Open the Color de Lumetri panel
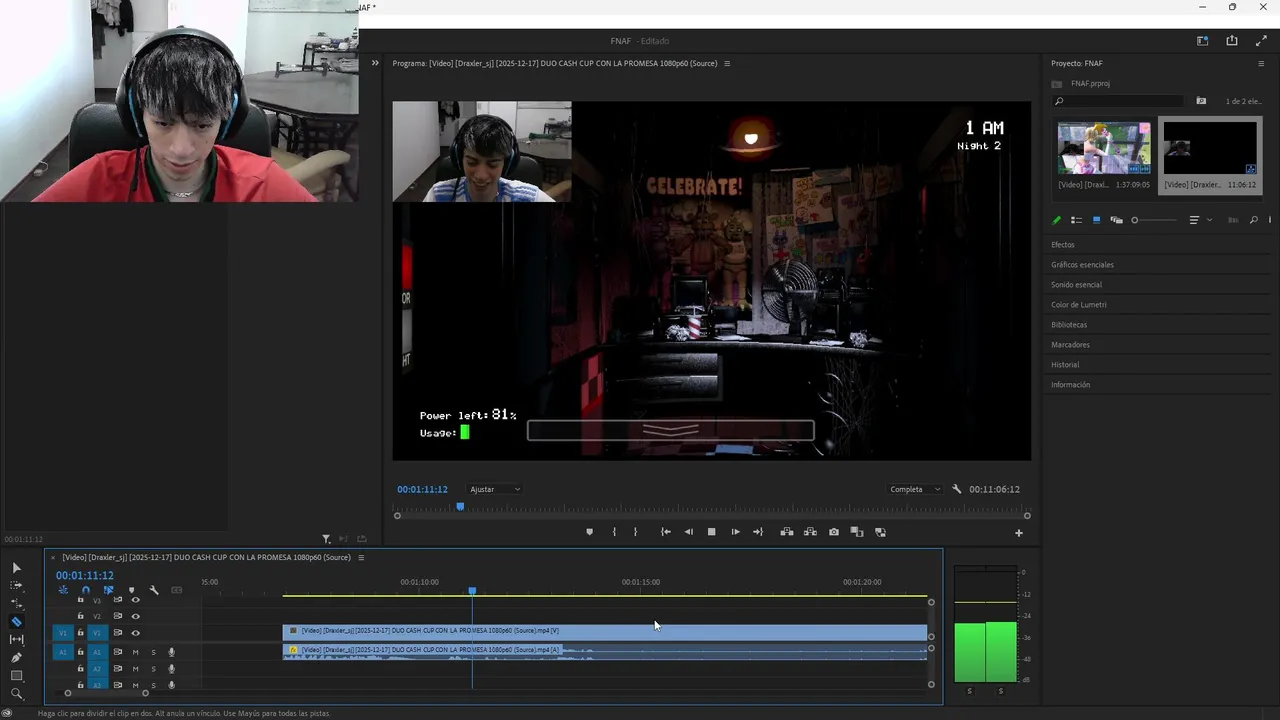Viewport: 1280px width, 720px height. [x=1078, y=305]
